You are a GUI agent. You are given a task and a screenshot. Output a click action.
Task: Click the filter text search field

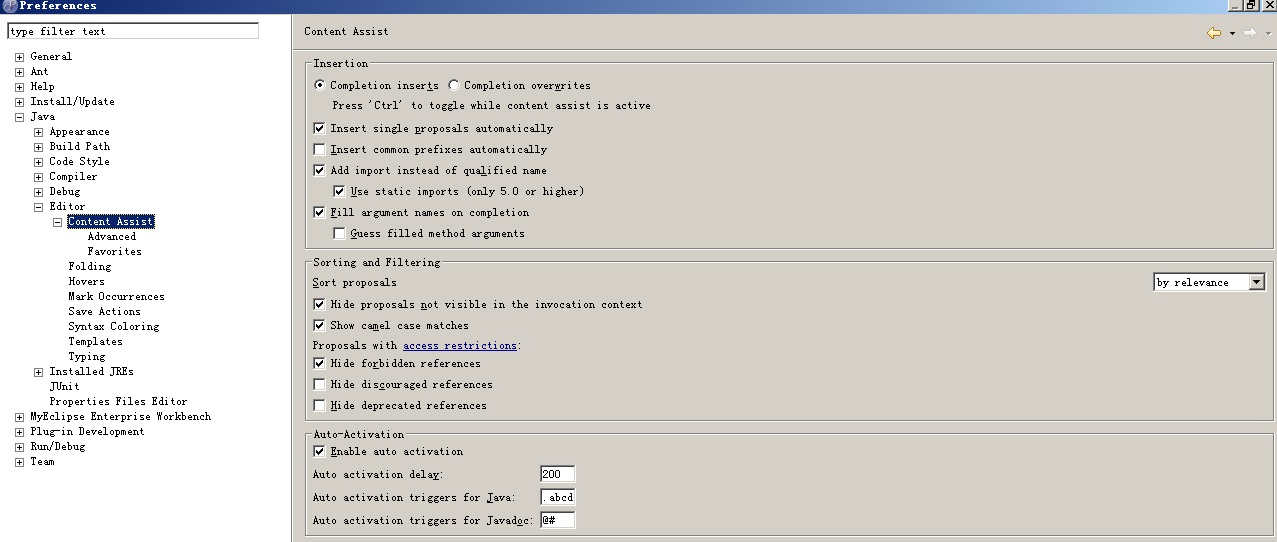(133, 31)
